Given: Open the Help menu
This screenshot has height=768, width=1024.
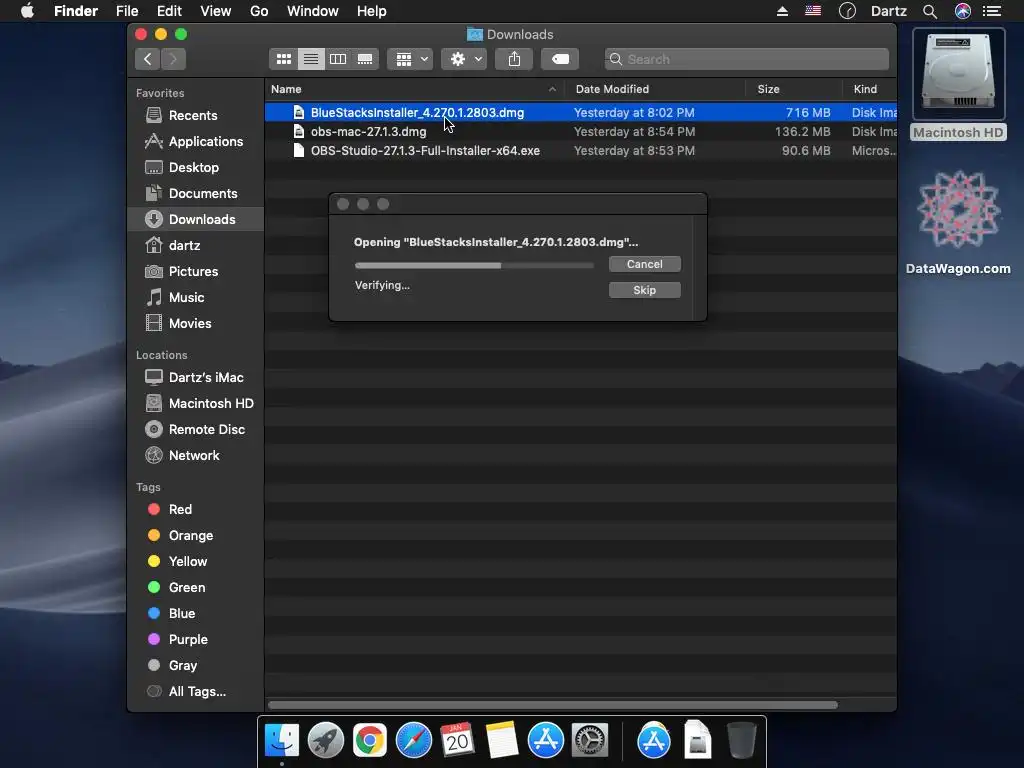Looking at the screenshot, I should click(372, 11).
